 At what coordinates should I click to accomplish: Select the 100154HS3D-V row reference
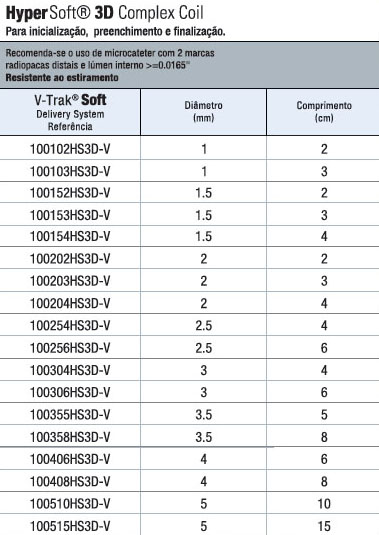click(70, 236)
